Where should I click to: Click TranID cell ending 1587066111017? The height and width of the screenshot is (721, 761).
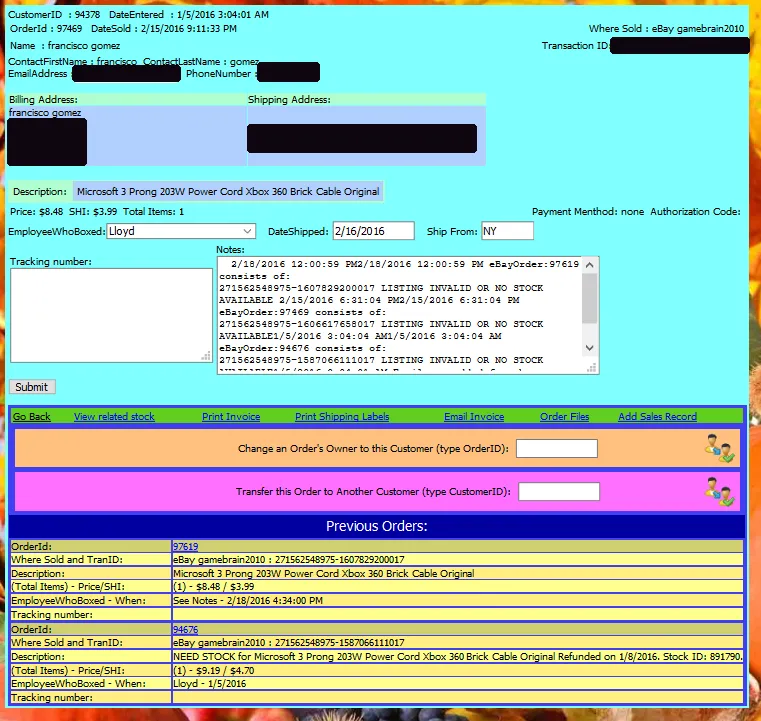tap(457, 642)
